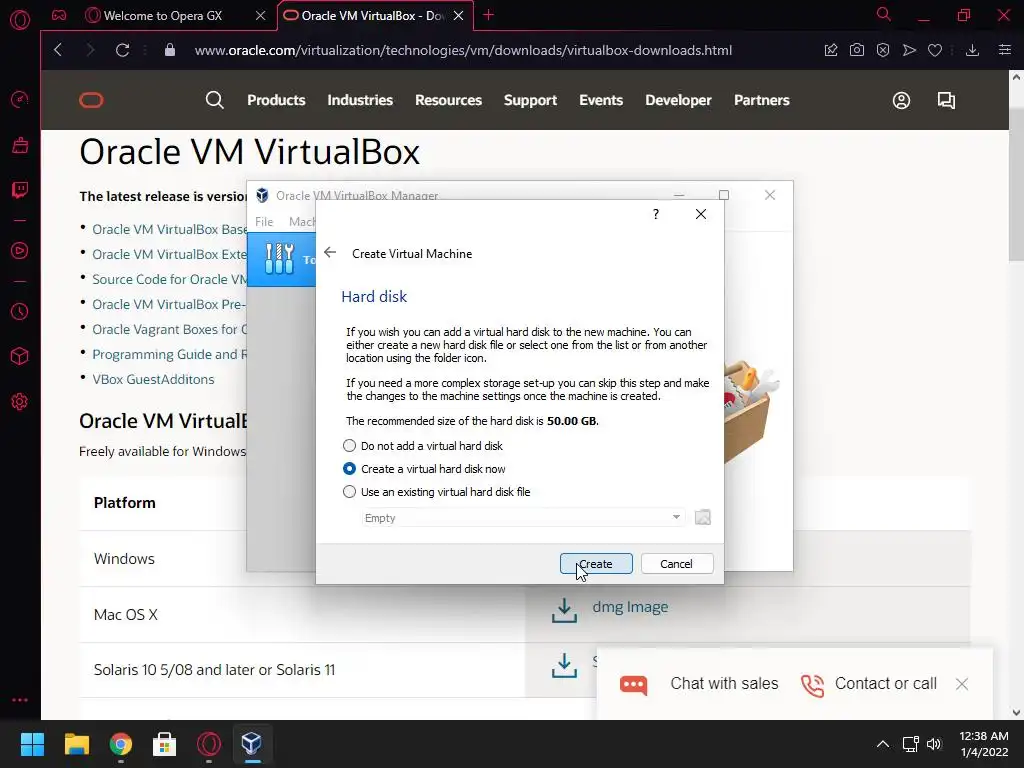Open the taskbar clock and date

[x=984, y=744]
